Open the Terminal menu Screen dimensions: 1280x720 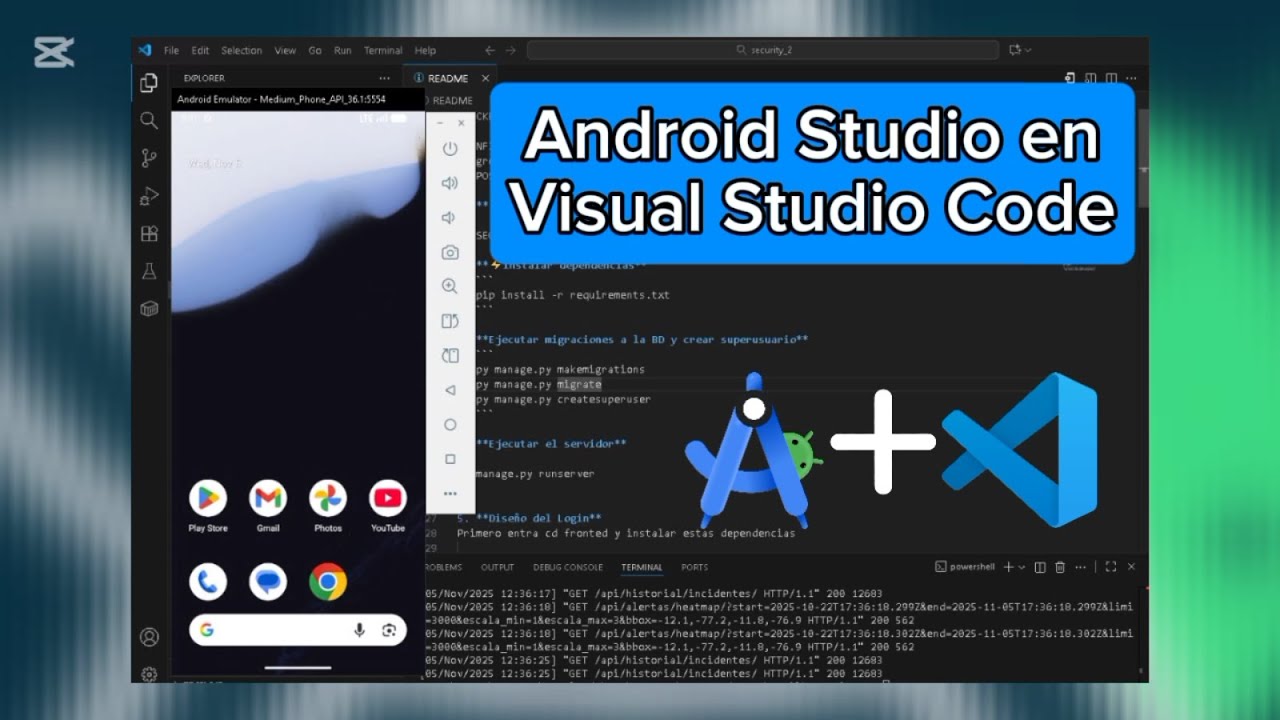pyautogui.click(x=383, y=50)
